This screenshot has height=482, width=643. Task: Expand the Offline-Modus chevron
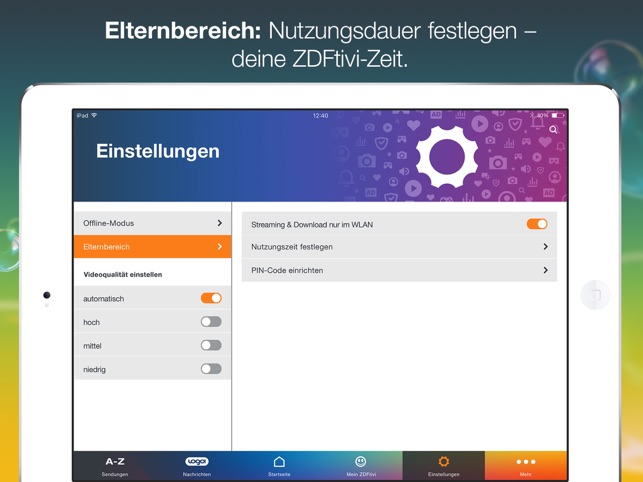pyautogui.click(x=220, y=223)
